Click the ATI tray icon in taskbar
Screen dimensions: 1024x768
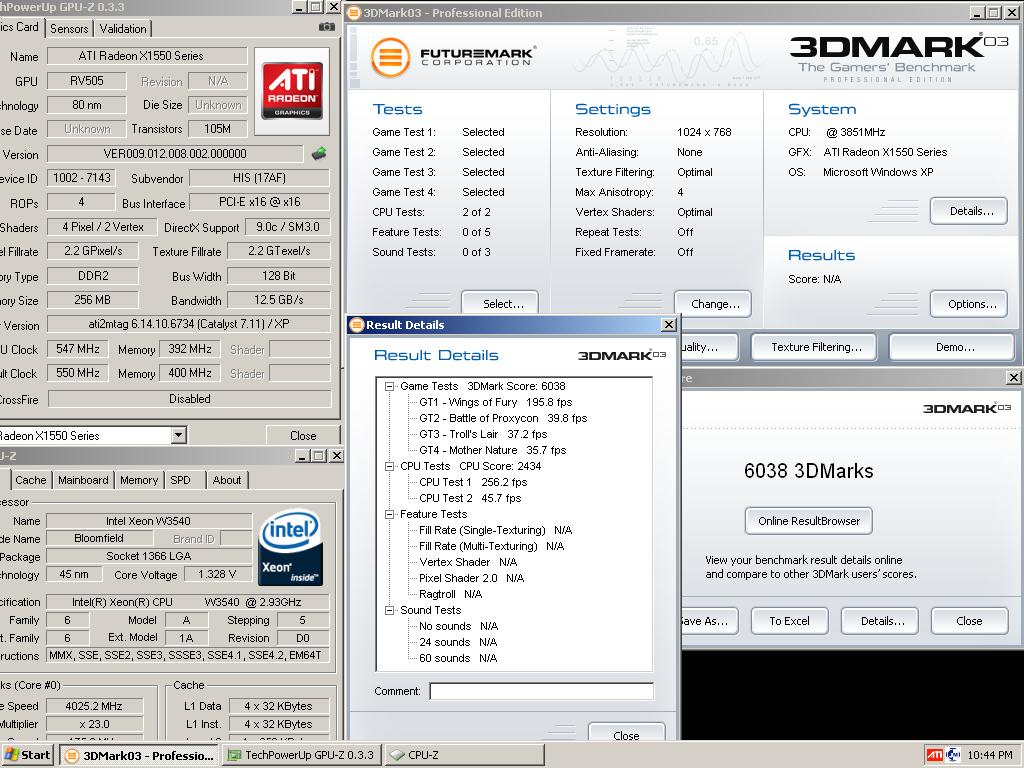(935, 755)
